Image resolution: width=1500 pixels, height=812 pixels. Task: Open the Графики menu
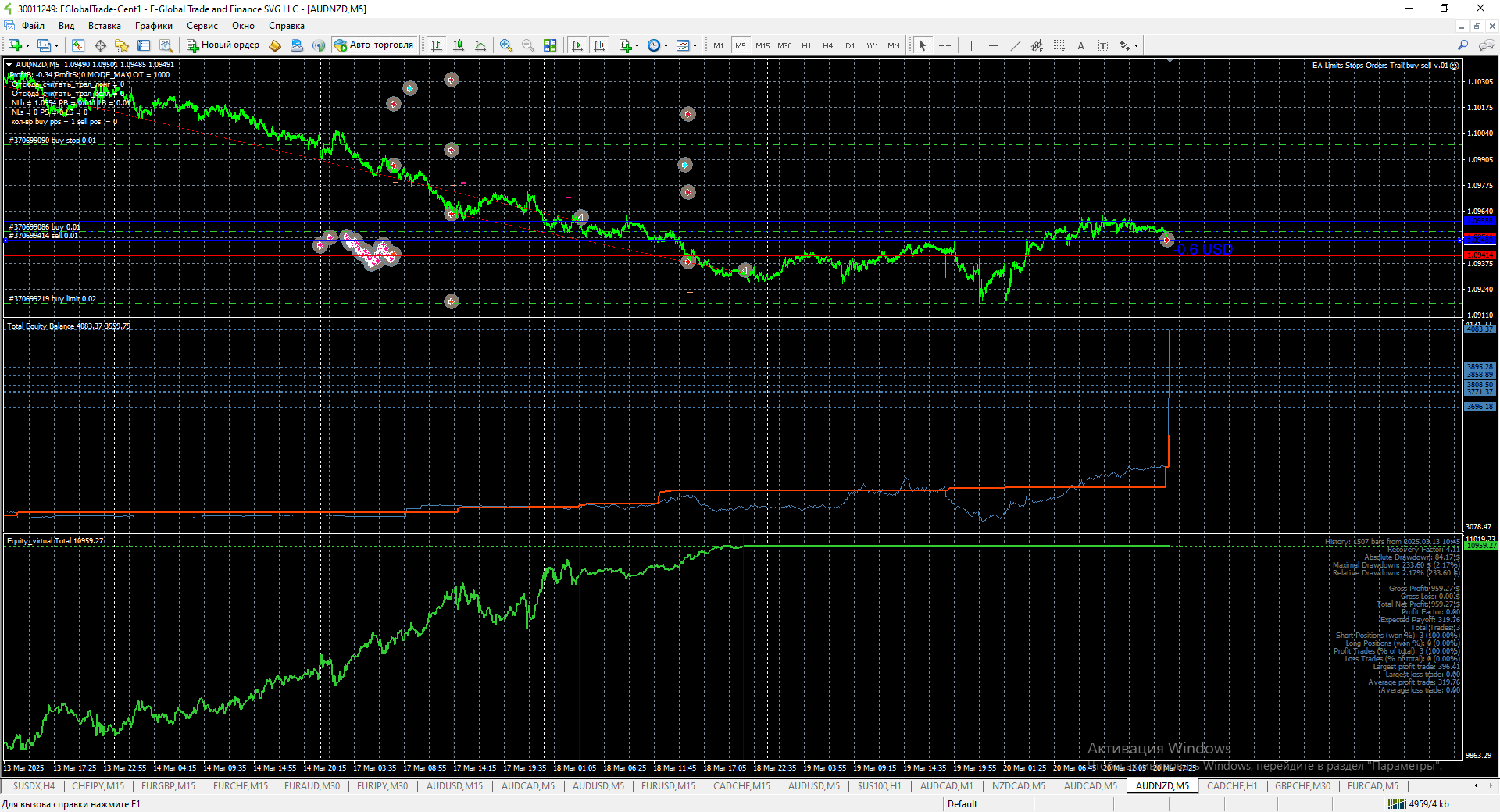pos(153,26)
